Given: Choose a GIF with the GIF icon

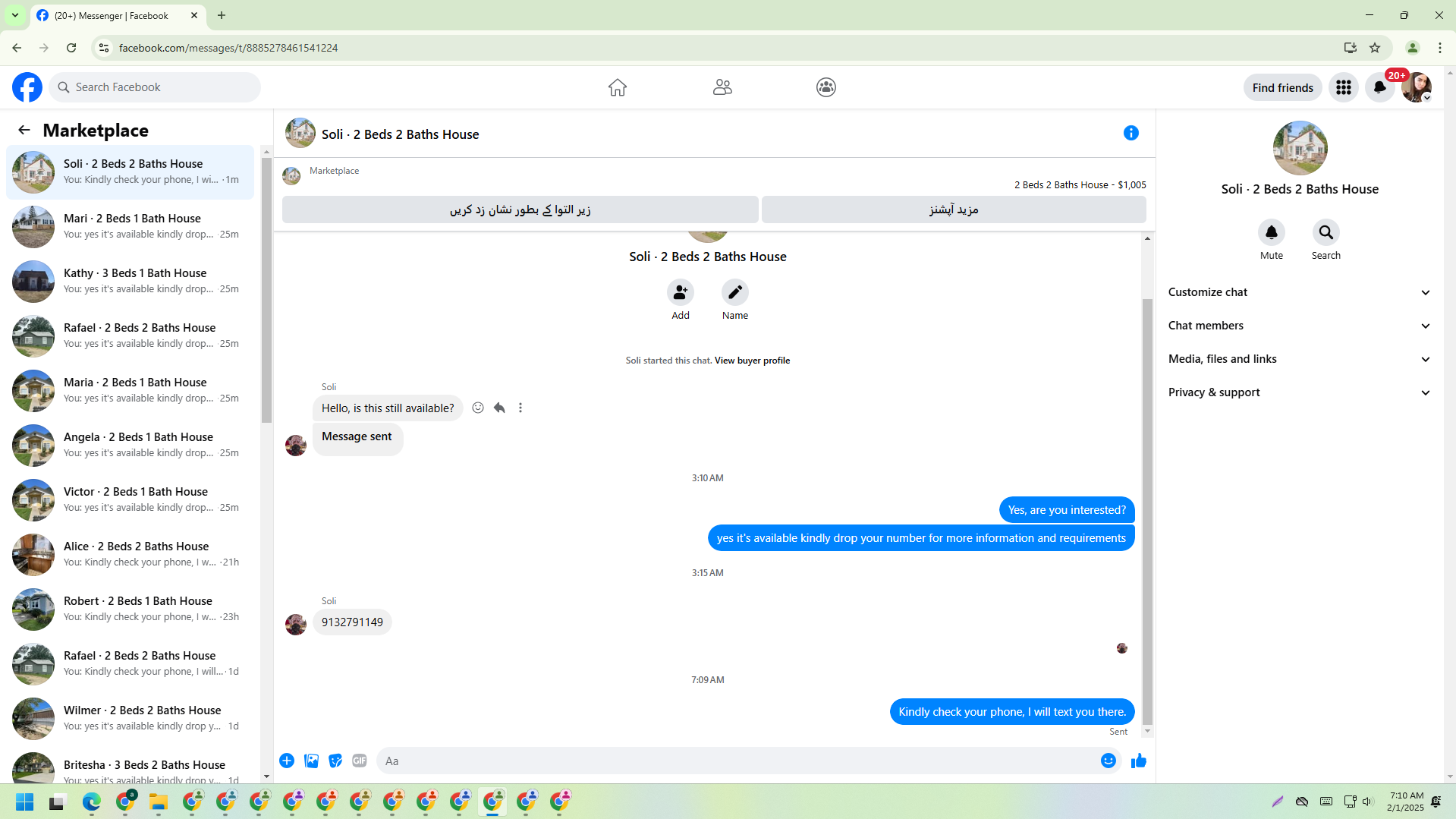Looking at the screenshot, I should pos(360,761).
